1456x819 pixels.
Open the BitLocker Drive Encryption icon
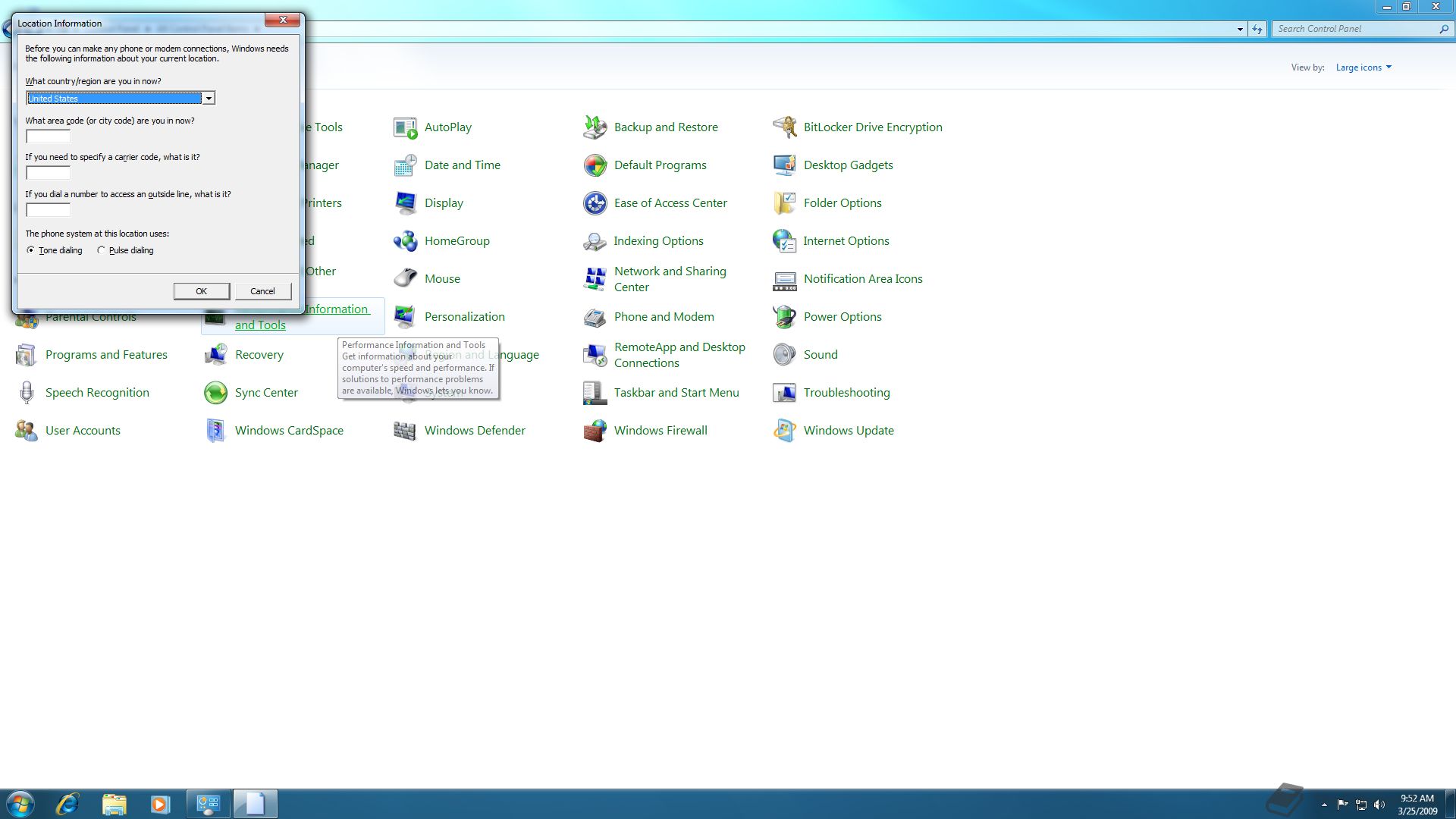[x=784, y=127]
